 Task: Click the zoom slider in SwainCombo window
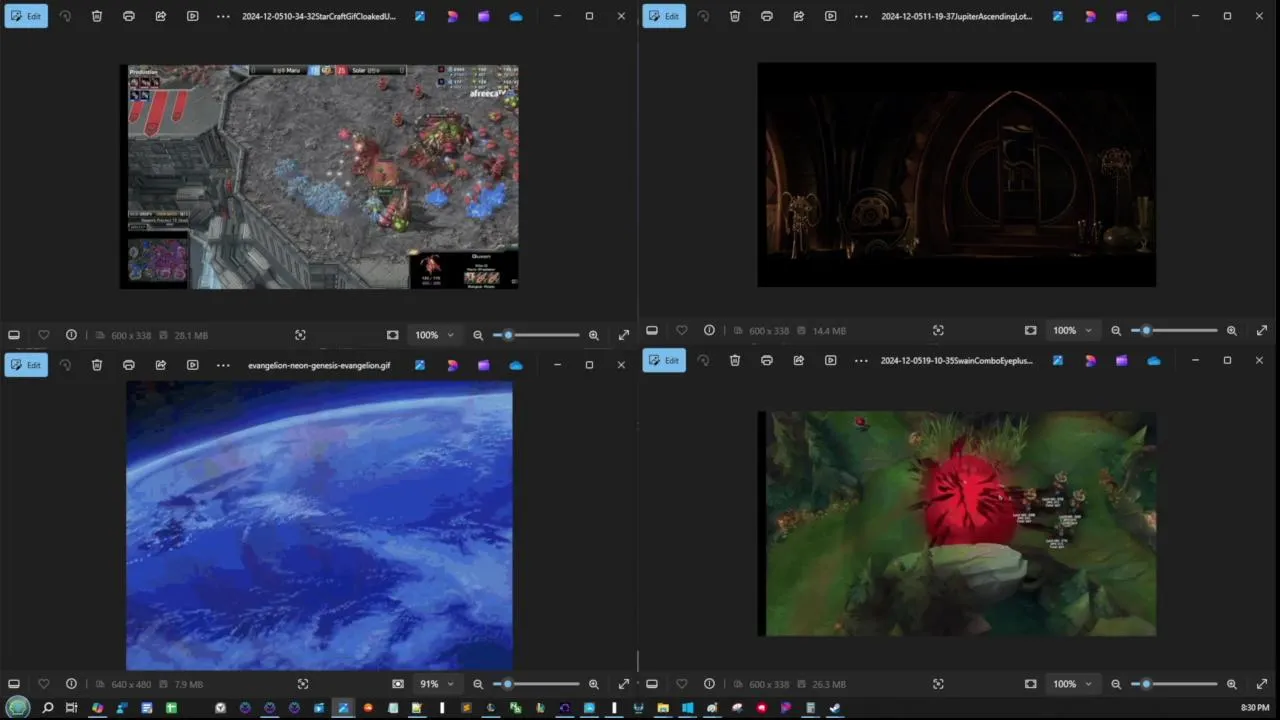[x=1174, y=684]
